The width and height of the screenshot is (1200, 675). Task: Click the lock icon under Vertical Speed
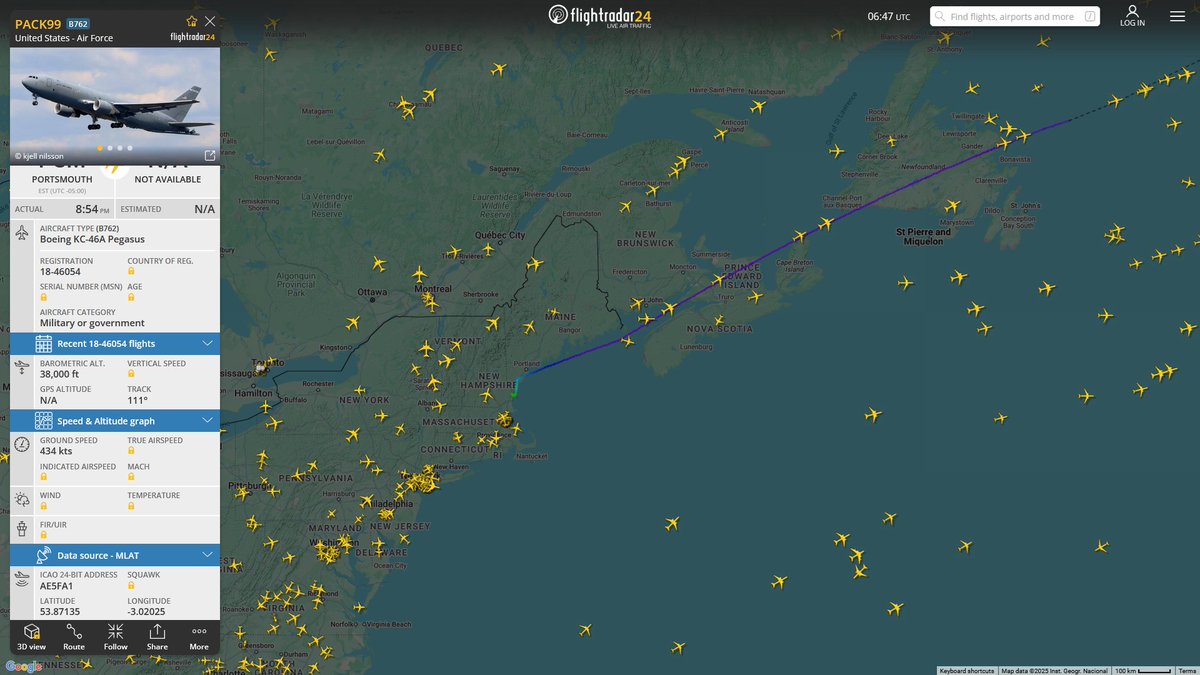tap(131, 374)
